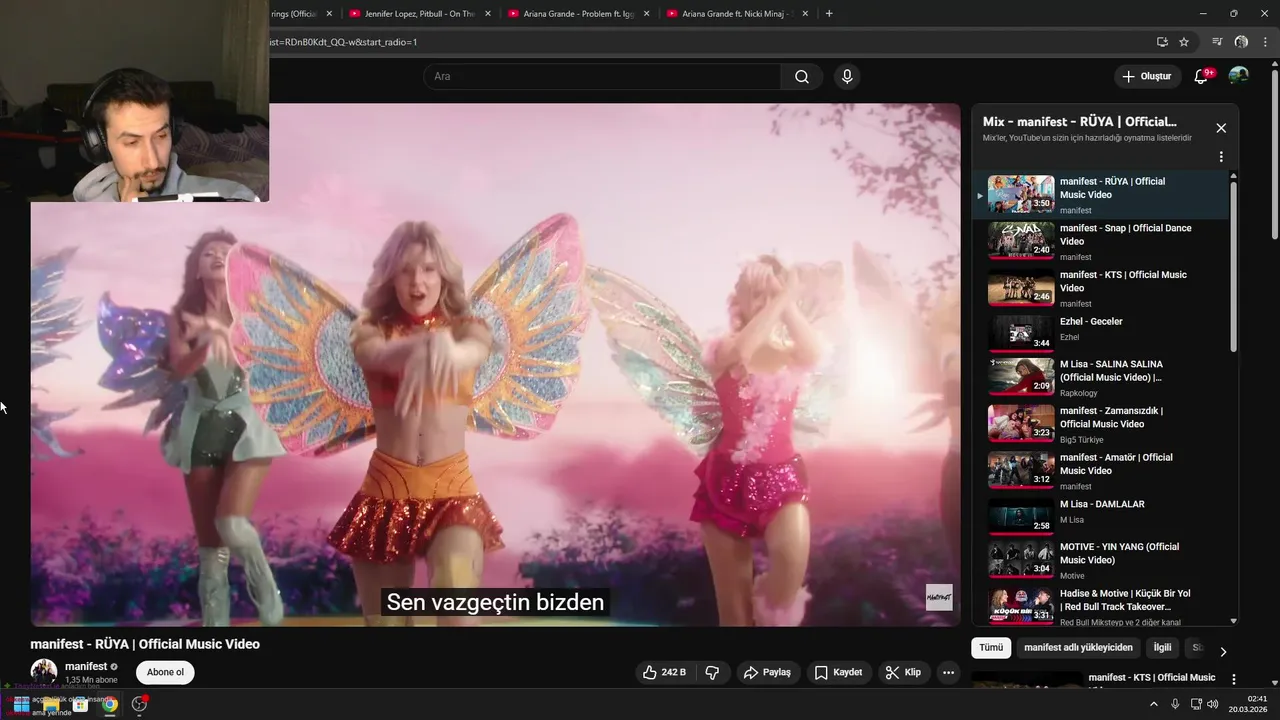The image size is (1280, 720).
Task: Select the Tümü filter chip
Action: click(x=991, y=648)
